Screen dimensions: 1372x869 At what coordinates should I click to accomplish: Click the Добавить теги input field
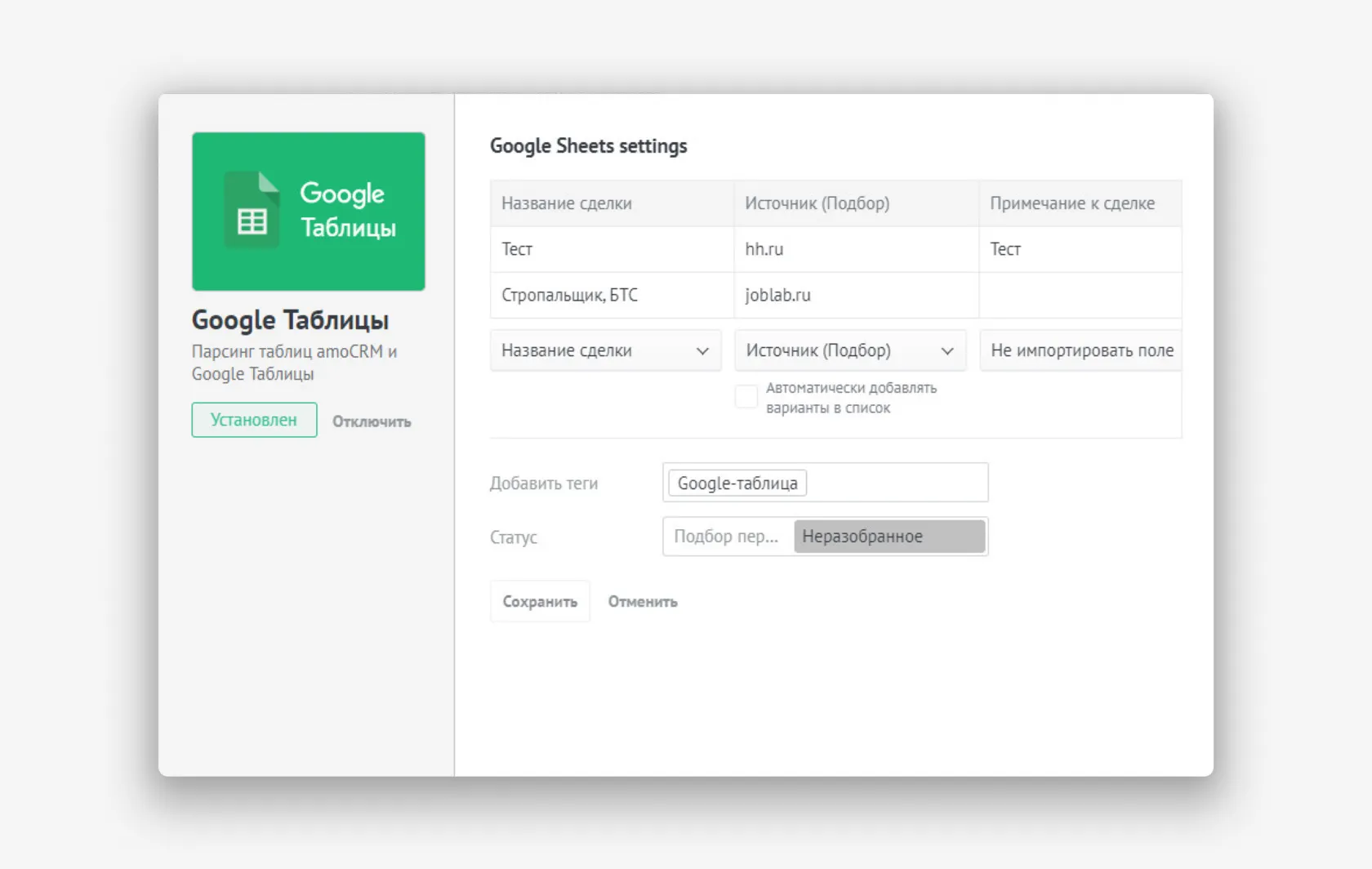898,483
